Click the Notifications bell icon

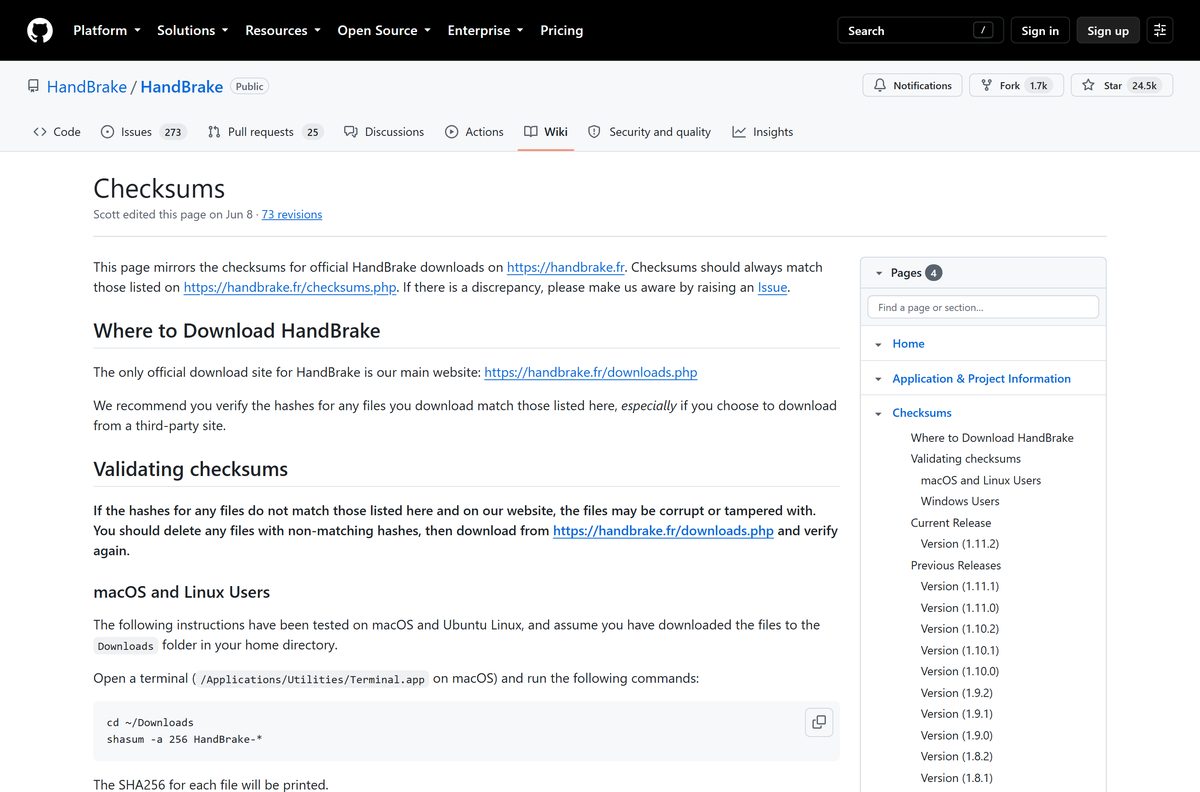[880, 86]
